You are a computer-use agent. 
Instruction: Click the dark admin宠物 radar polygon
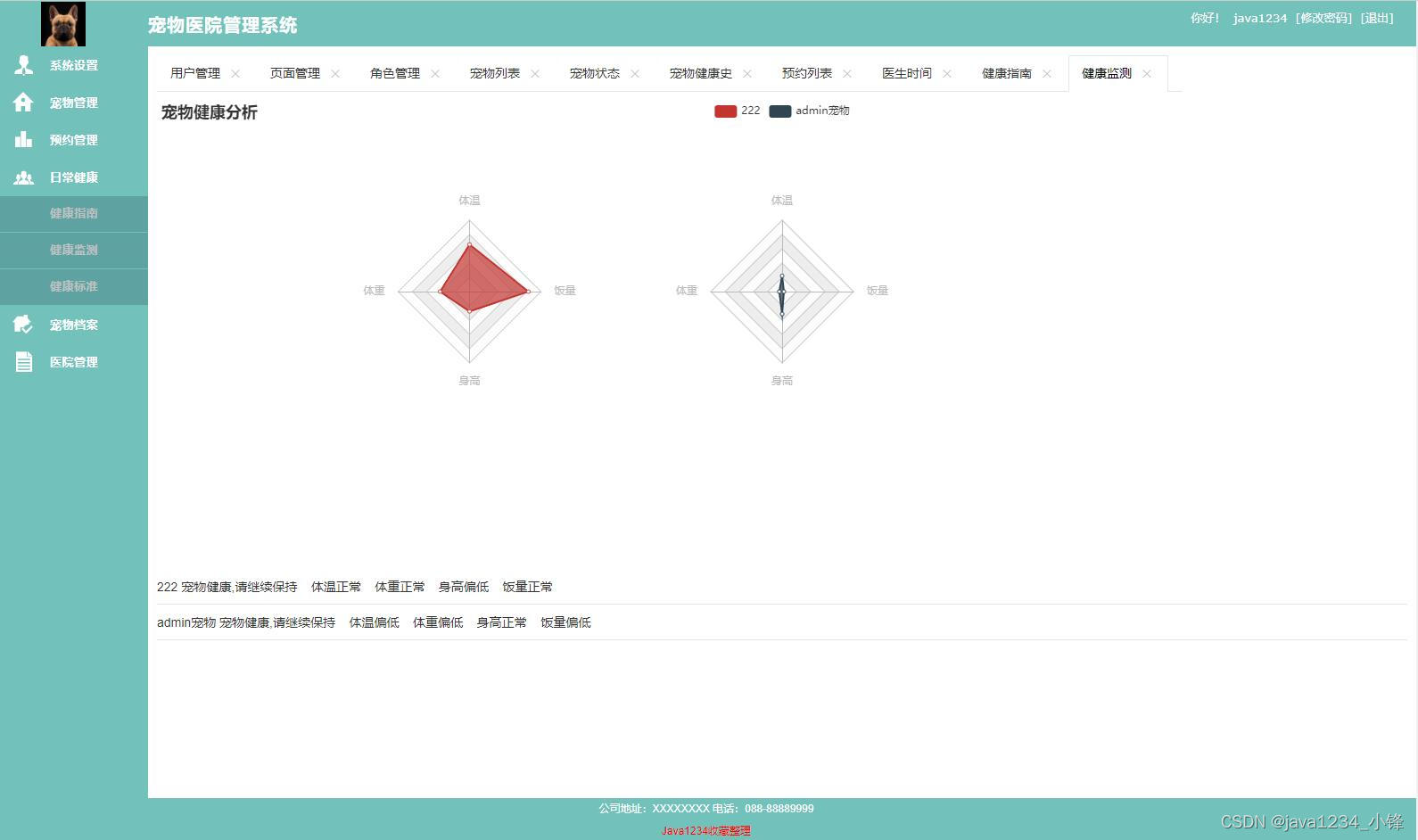[x=782, y=296]
